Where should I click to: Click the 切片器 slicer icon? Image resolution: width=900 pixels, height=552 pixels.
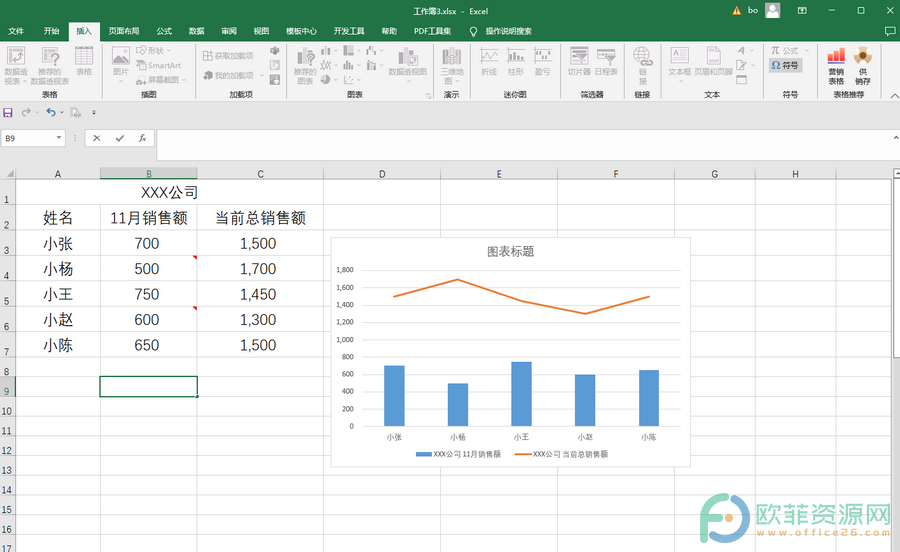coord(579,62)
